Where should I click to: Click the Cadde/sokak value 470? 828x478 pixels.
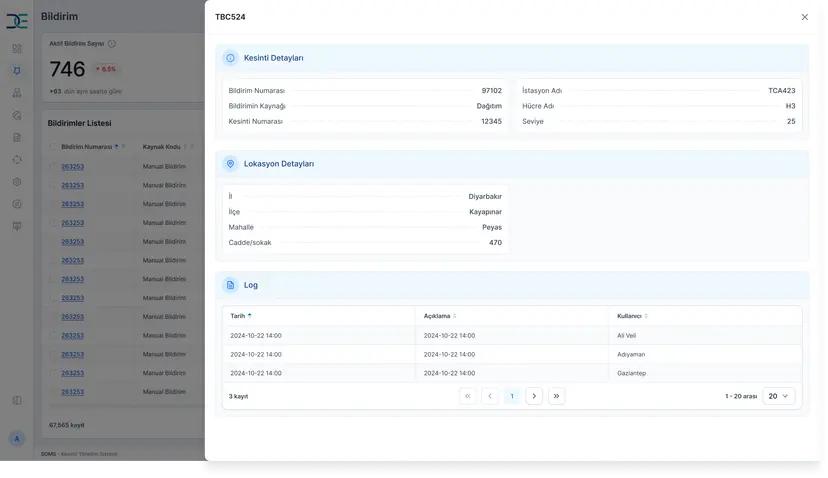tap(495, 242)
